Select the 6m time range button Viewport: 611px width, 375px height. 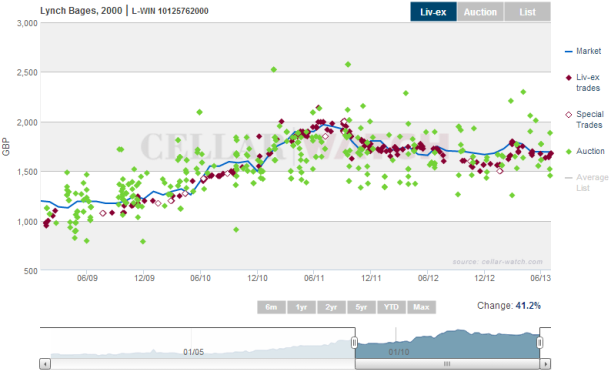[271, 307]
